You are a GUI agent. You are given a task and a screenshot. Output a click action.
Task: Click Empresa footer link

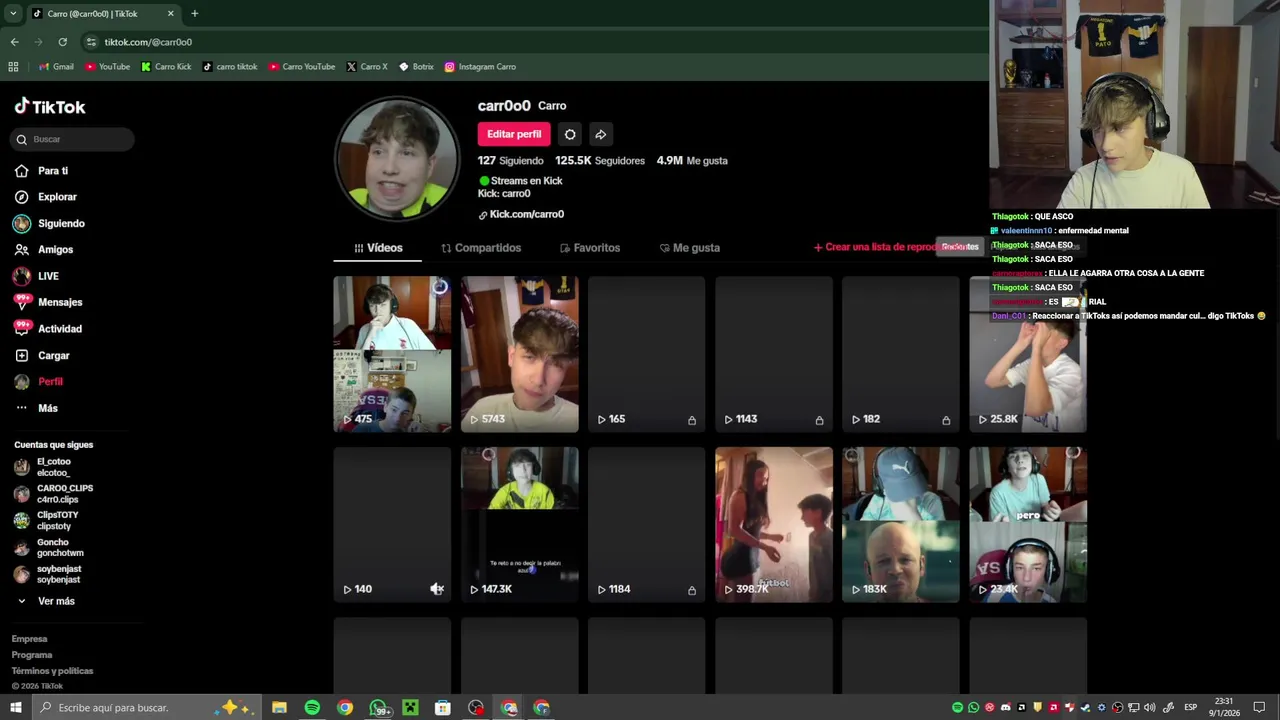(29, 639)
